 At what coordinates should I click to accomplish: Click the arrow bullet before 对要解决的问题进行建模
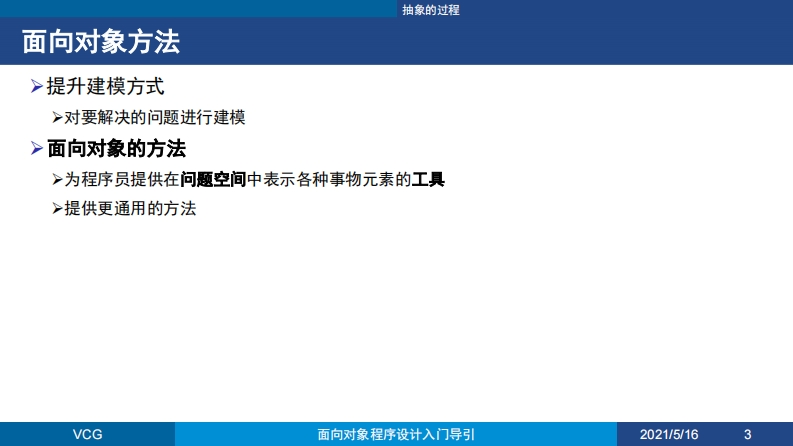pyautogui.click(x=57, y=118)
